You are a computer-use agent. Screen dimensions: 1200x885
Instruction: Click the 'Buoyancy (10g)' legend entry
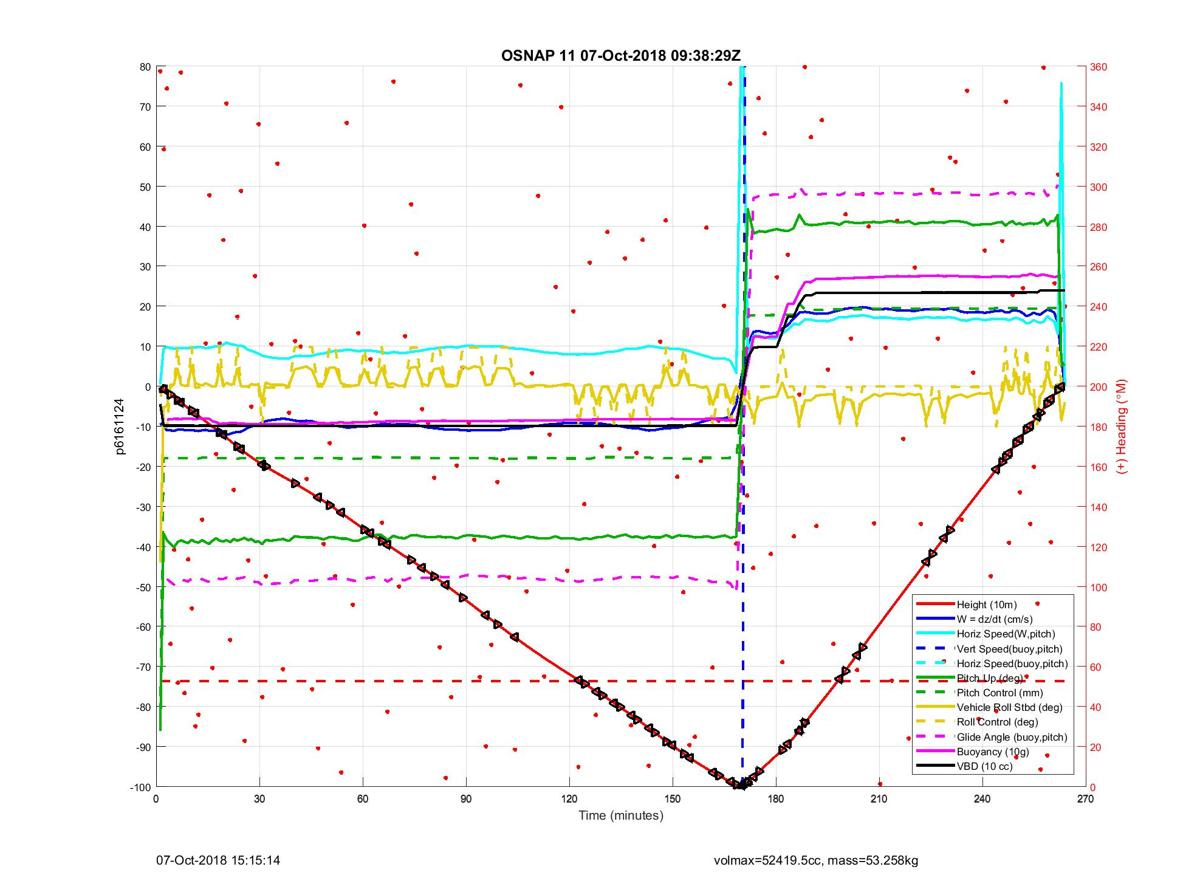[993, 753]
